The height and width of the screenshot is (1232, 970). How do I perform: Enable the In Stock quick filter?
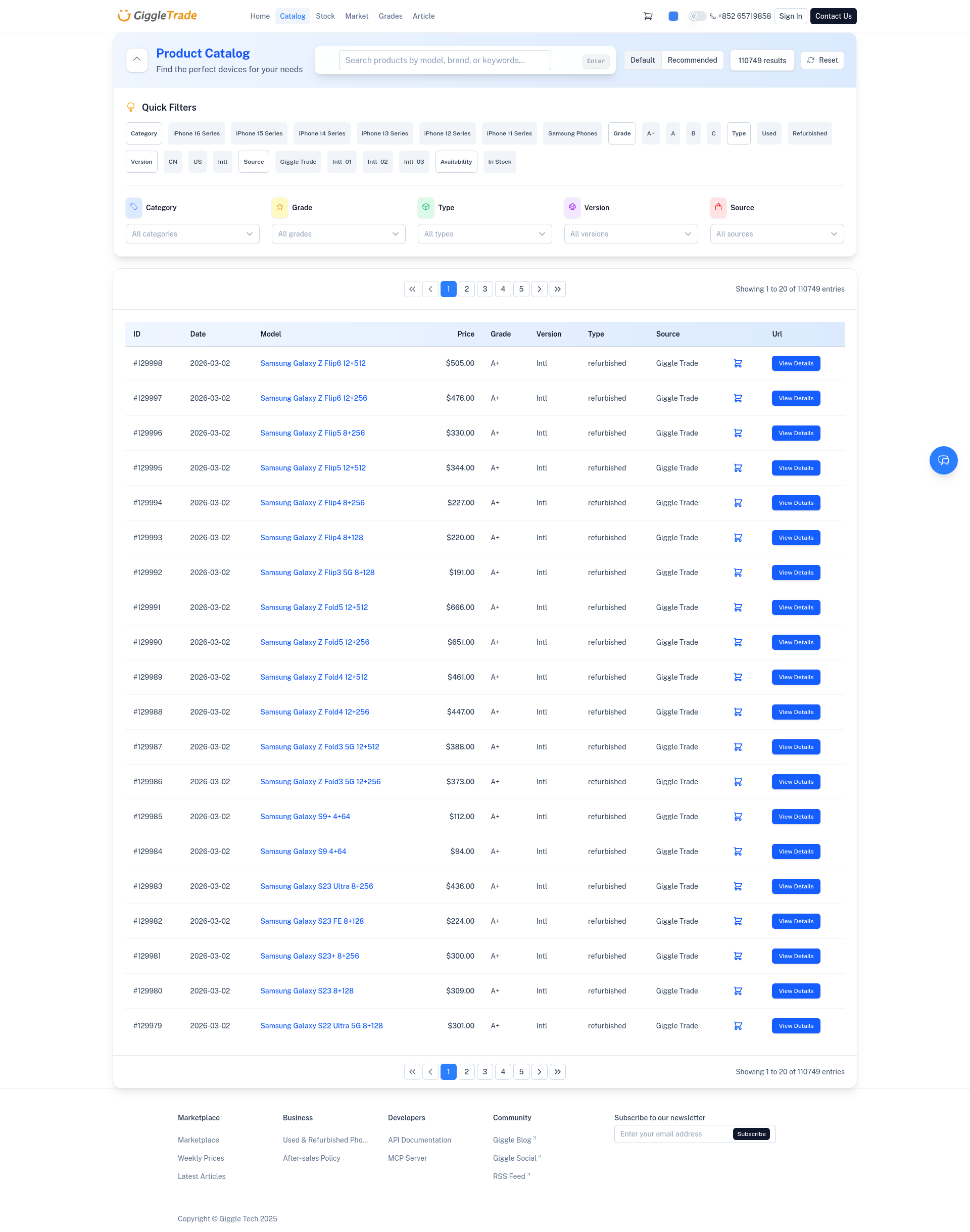point(500,162)
